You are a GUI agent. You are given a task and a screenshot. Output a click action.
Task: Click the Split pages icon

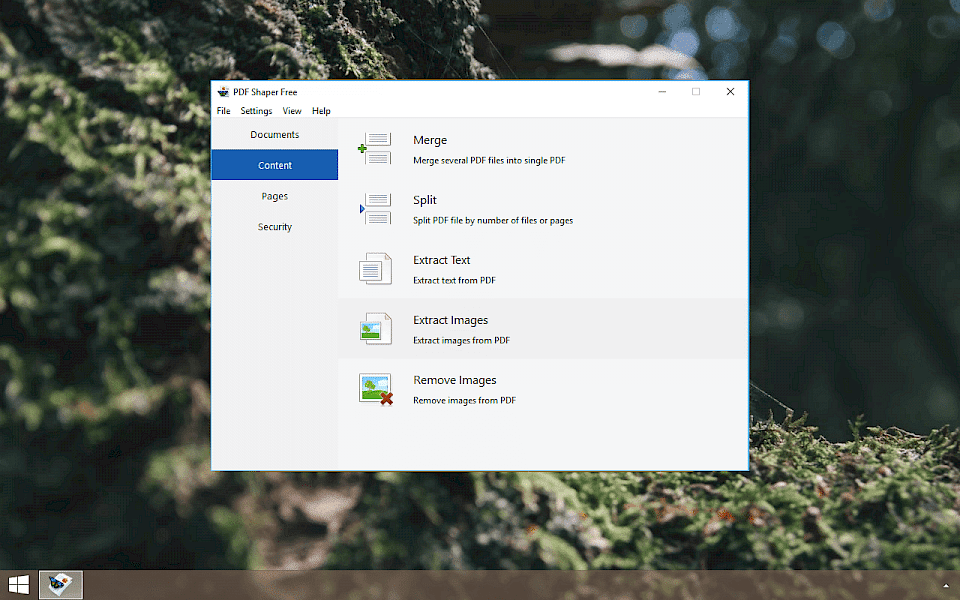(x=375, y=208)
